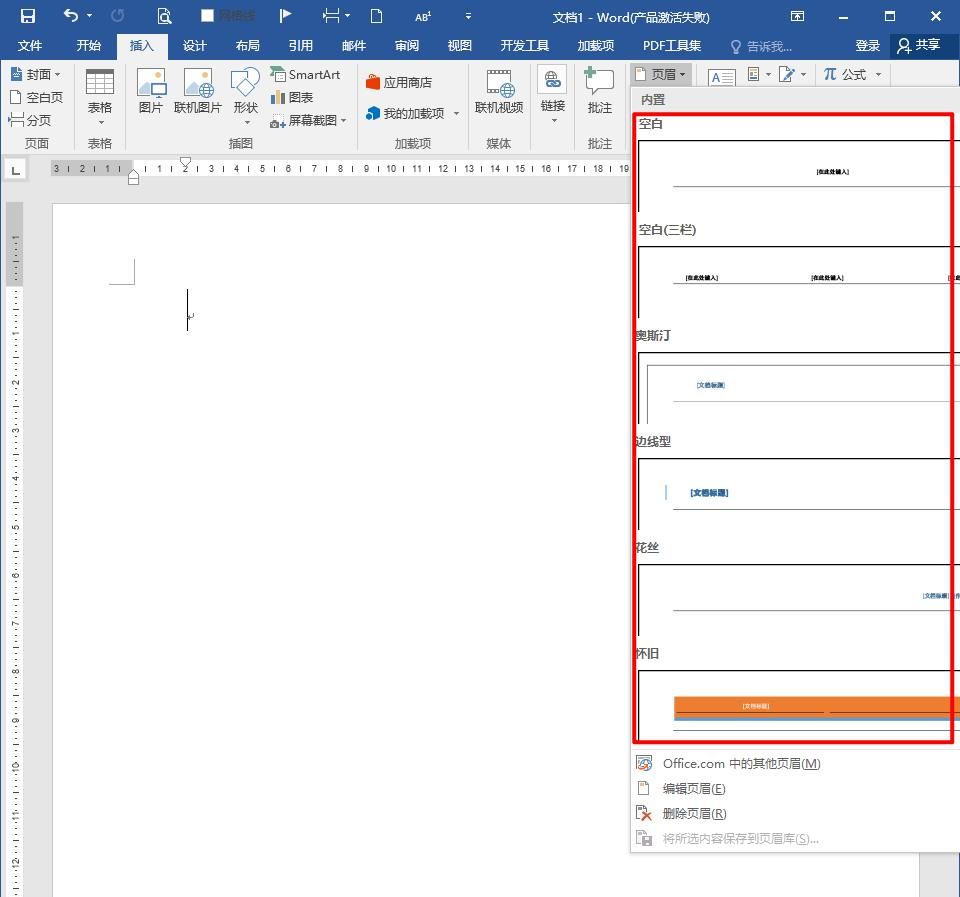Image resolution: width=960 pixels, height=897 pixels.
Task: Click the 登录 sign-in button
Action: coord(867,46)
